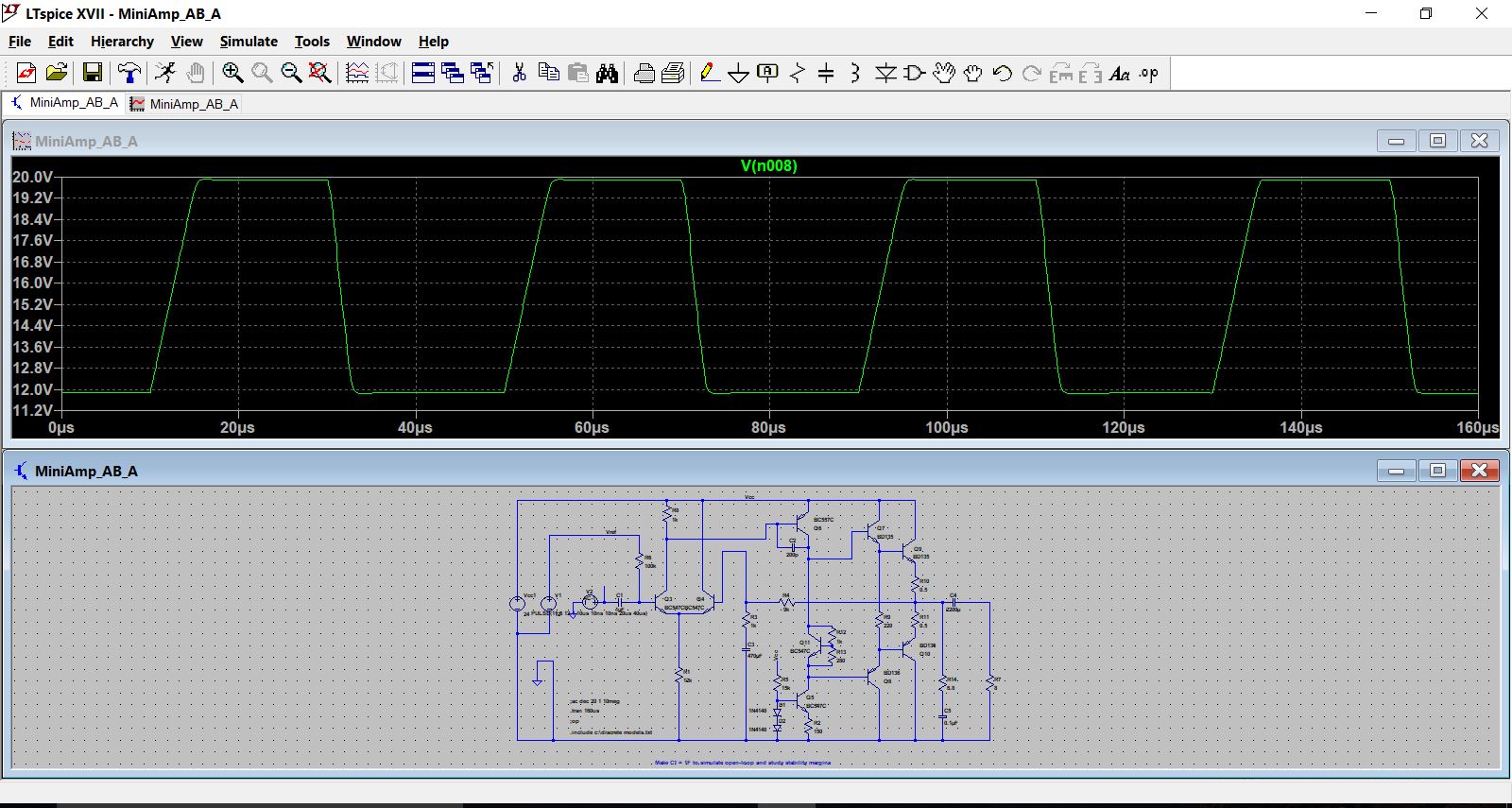This screenshot has width=1512, height=808.
Task: Select the Drag closed-hand tool
Action: point(973,73)
